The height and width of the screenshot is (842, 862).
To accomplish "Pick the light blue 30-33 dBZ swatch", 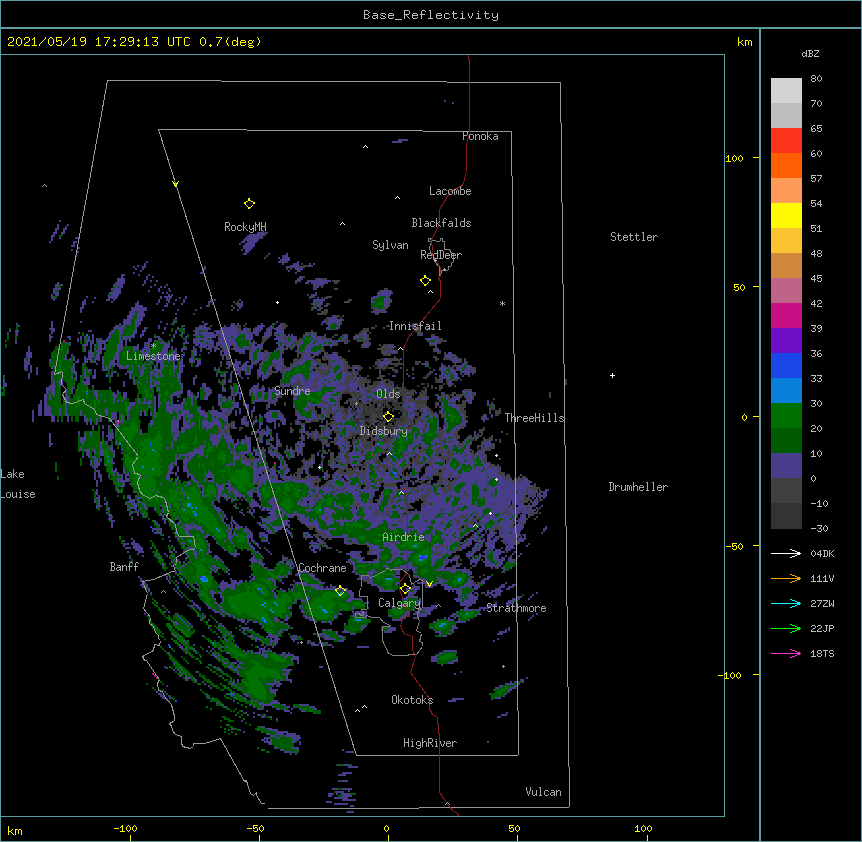I will (786, 390).
